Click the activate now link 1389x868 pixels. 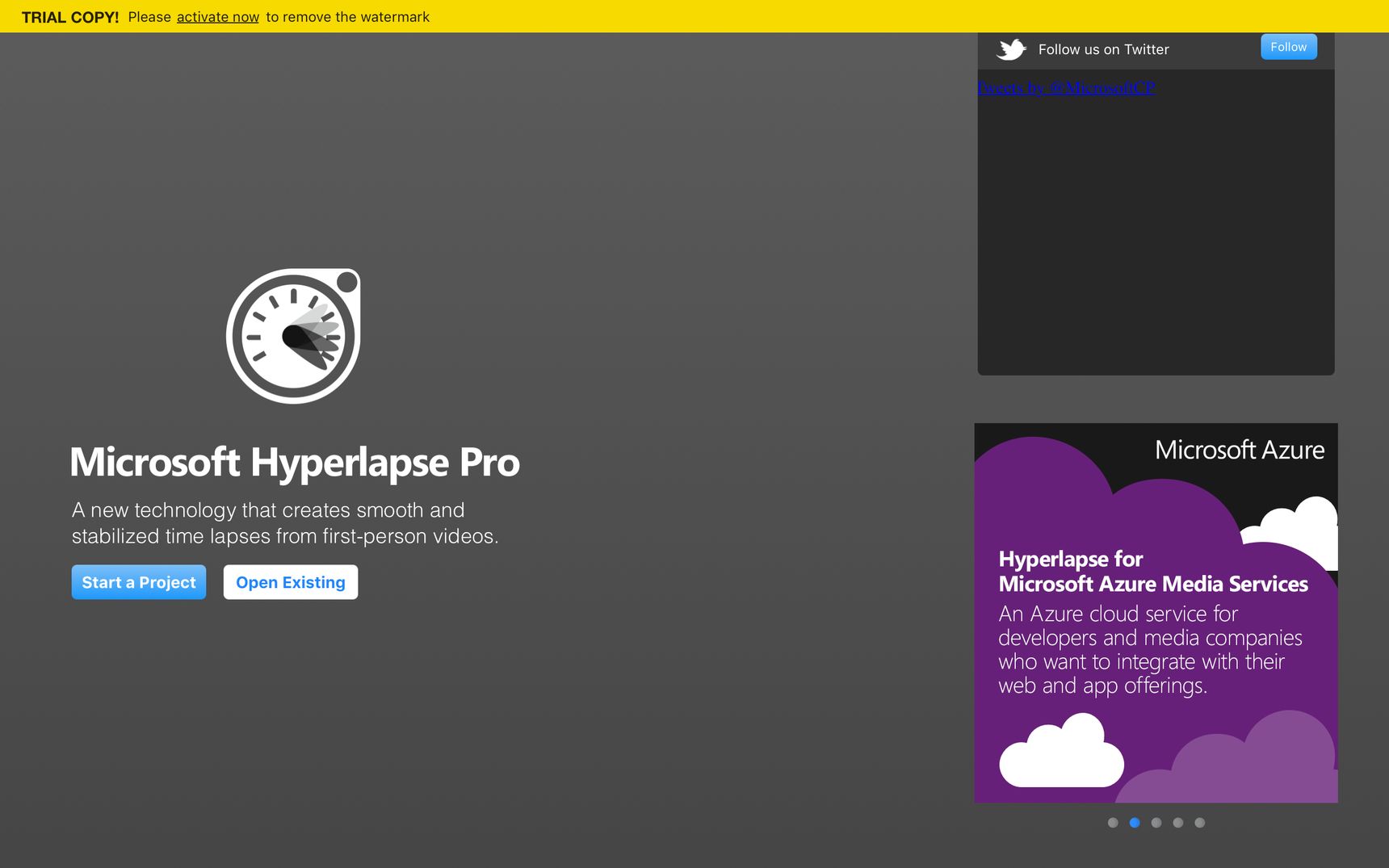click(x=218, y=17)
